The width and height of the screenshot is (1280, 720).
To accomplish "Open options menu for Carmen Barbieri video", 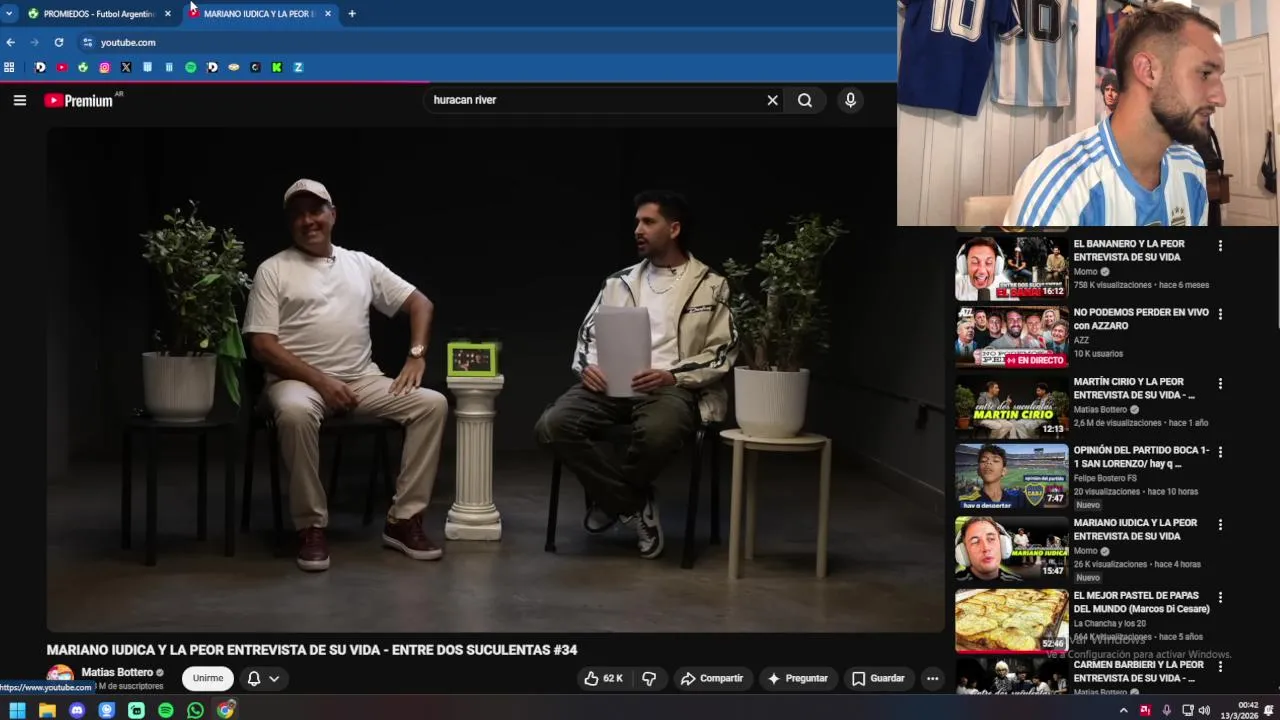I will click(1220, 666).
